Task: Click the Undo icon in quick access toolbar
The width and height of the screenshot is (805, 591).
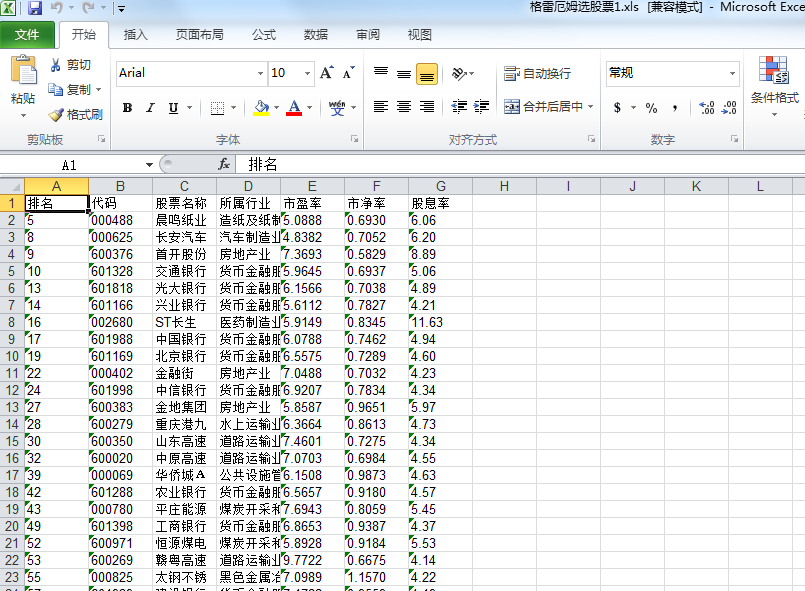Action: click(56, 8)
